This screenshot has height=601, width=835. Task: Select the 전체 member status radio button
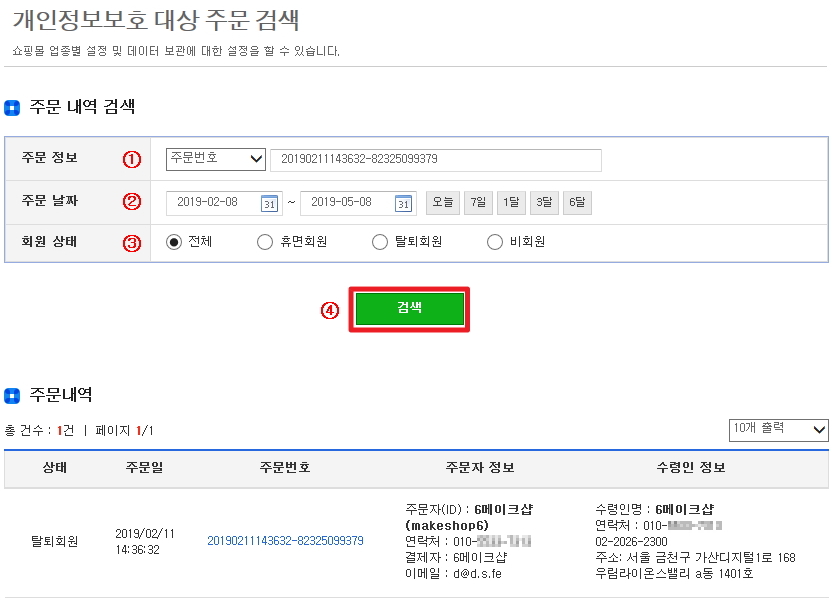[174, 242]
